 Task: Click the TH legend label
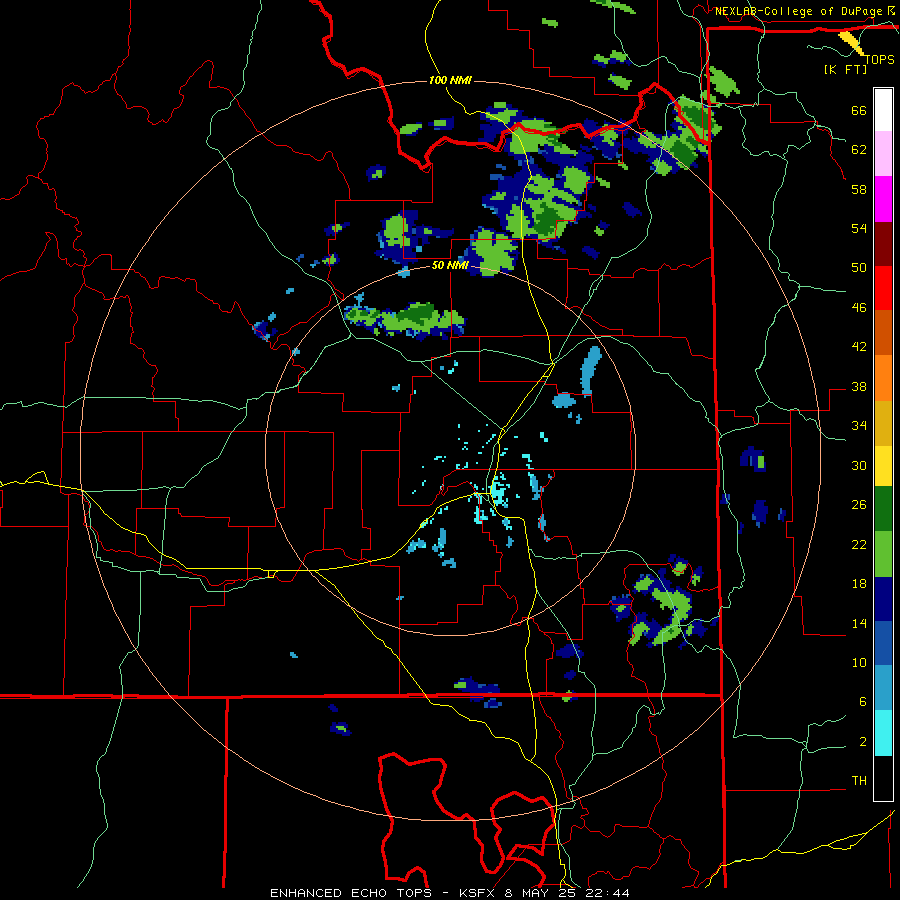click(x=859, y=781)
